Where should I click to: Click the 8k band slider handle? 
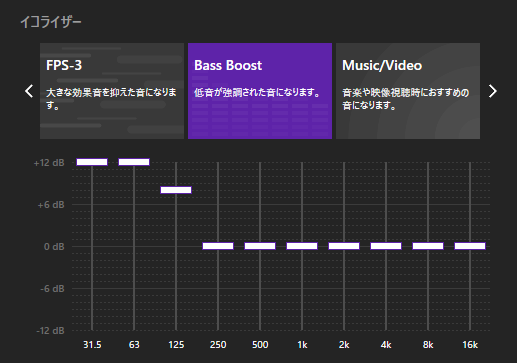(x=428, y=246)
